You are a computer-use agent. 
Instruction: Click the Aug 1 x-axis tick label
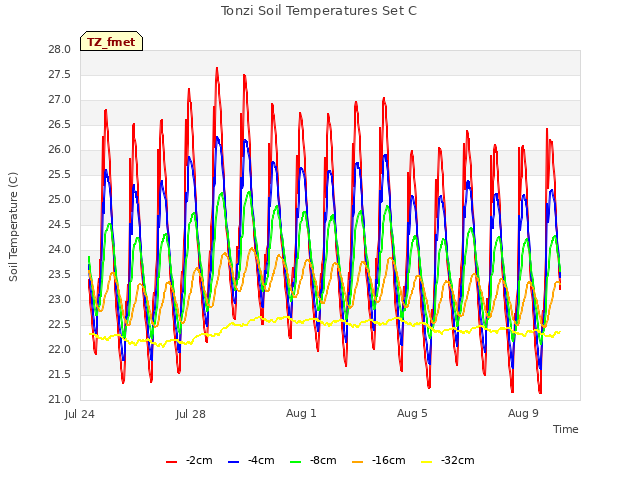click(301, 413)
